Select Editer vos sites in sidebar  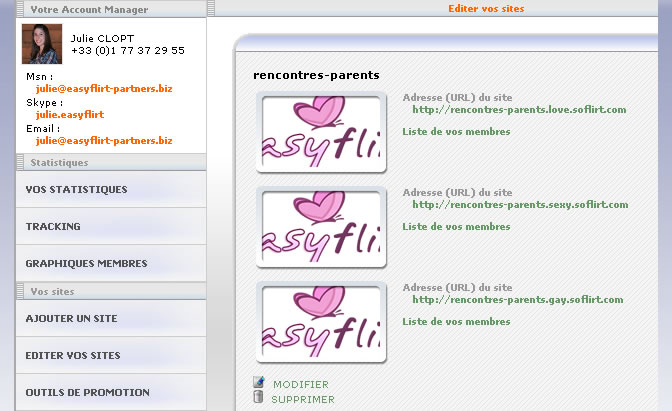tap(111, 355)
